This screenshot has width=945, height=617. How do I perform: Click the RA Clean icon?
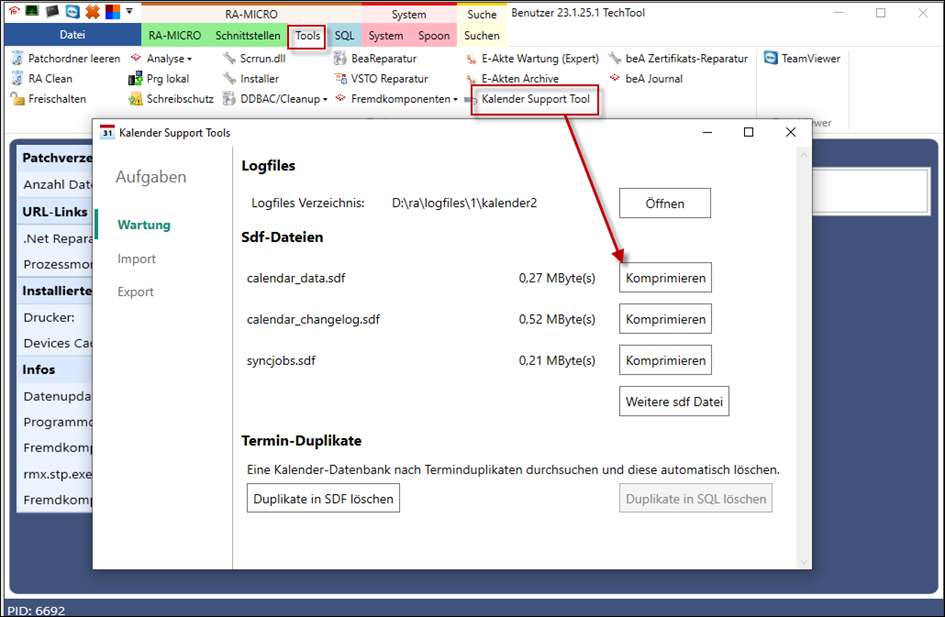click(17, 78)
